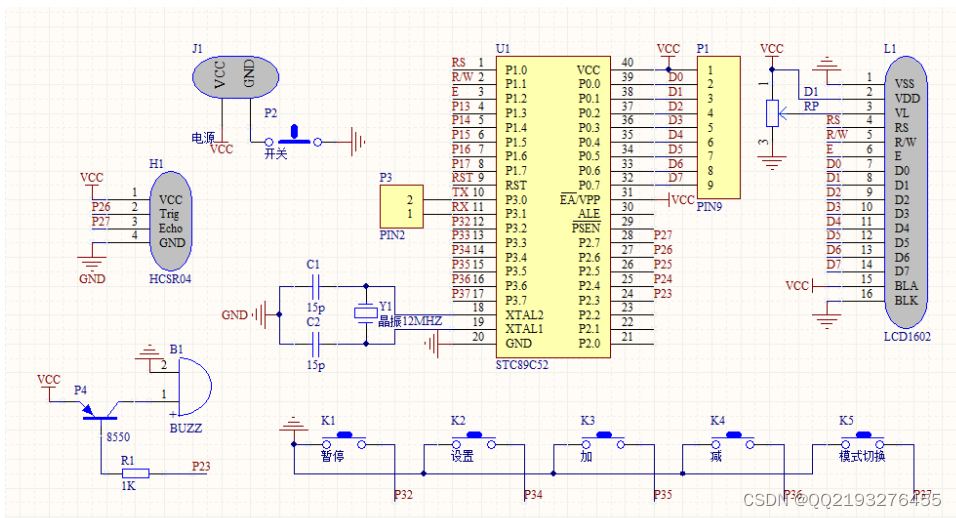Click ground symbol above buzzer B1
The image size is (956, 518).
point(148,352)
